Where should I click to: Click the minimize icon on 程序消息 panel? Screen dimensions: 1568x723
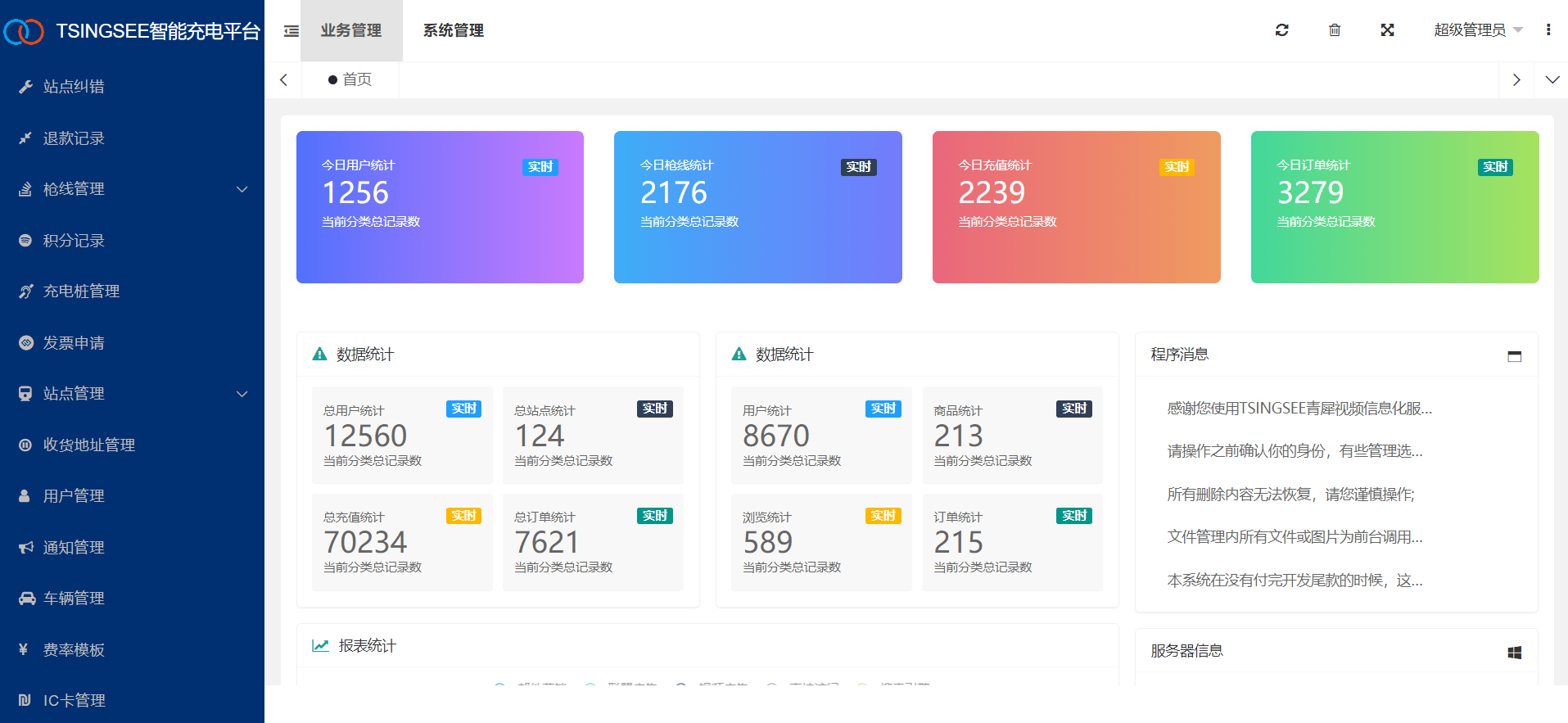(1515, 356)
